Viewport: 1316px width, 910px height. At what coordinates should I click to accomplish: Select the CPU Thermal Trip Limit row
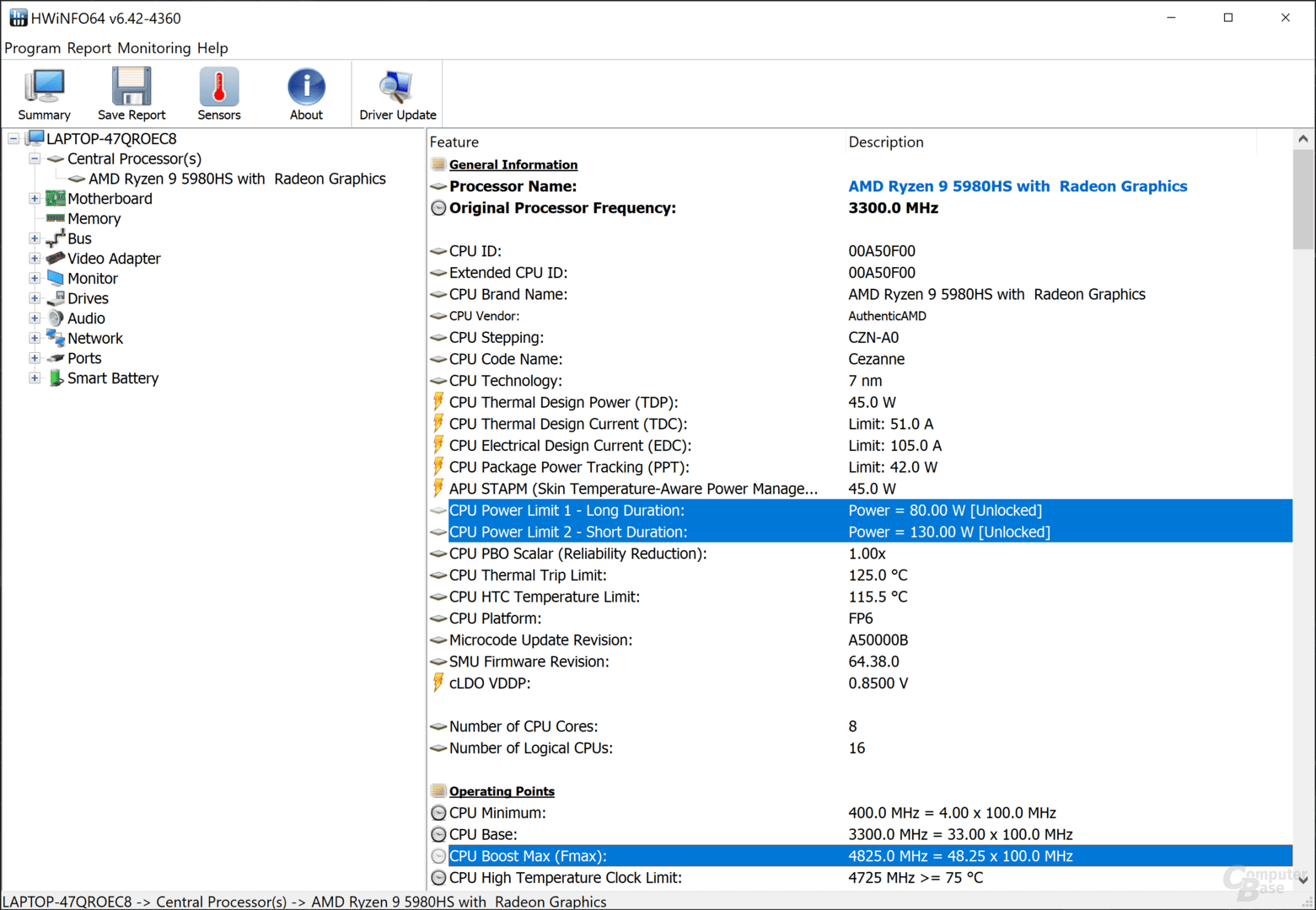click(860, 575)
